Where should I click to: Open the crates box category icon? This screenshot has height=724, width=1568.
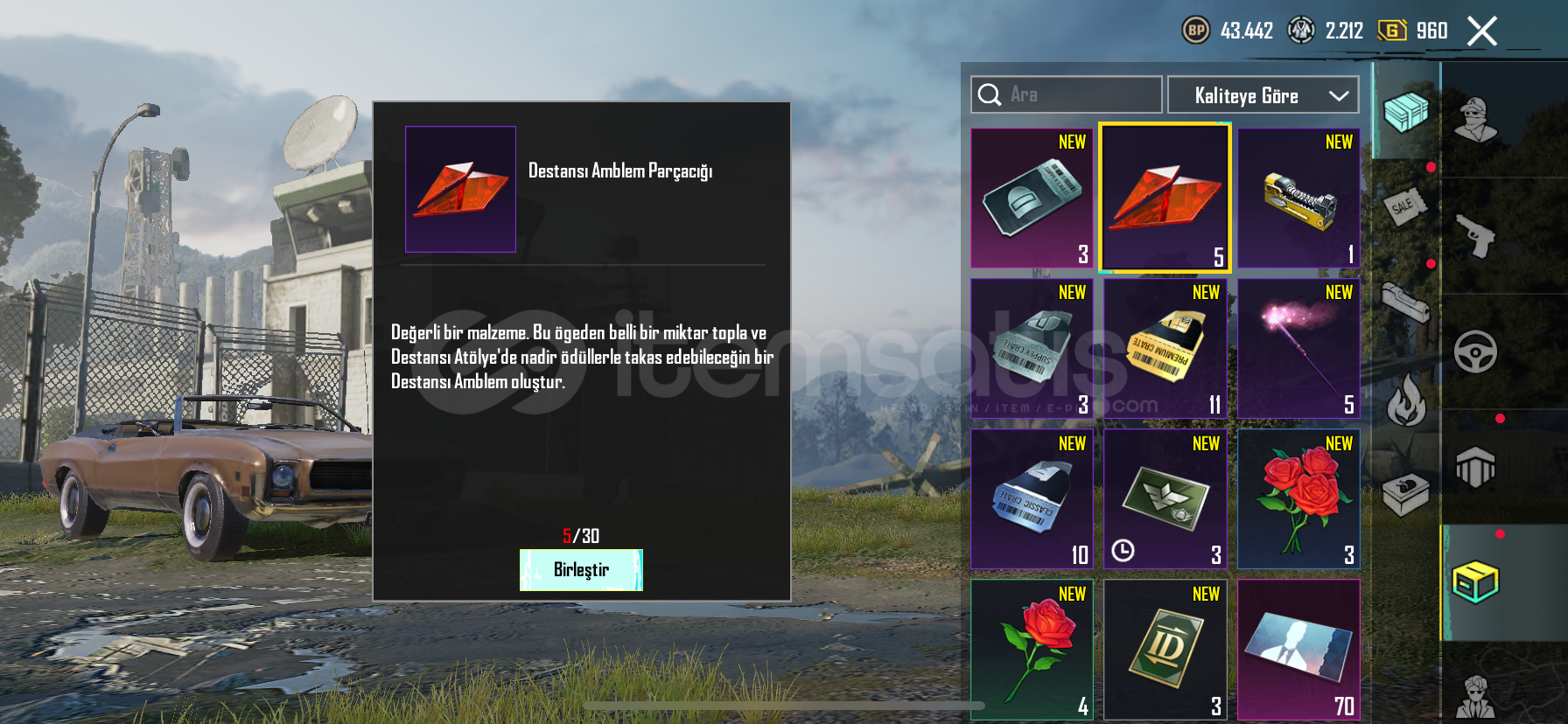[1405, 111]
